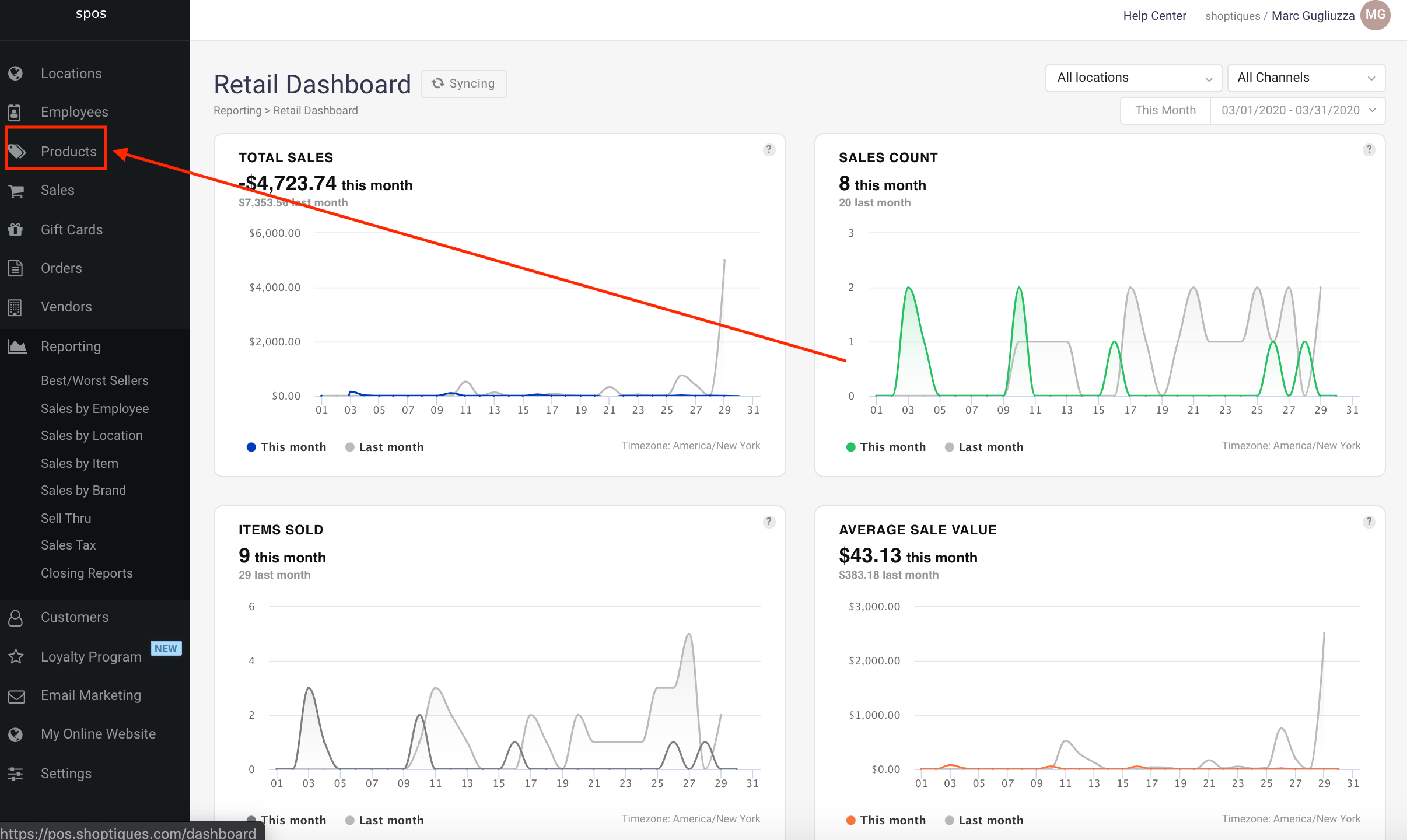Click the 29 last month items text
1407x840 pixels.
click(x=275, y=575)
